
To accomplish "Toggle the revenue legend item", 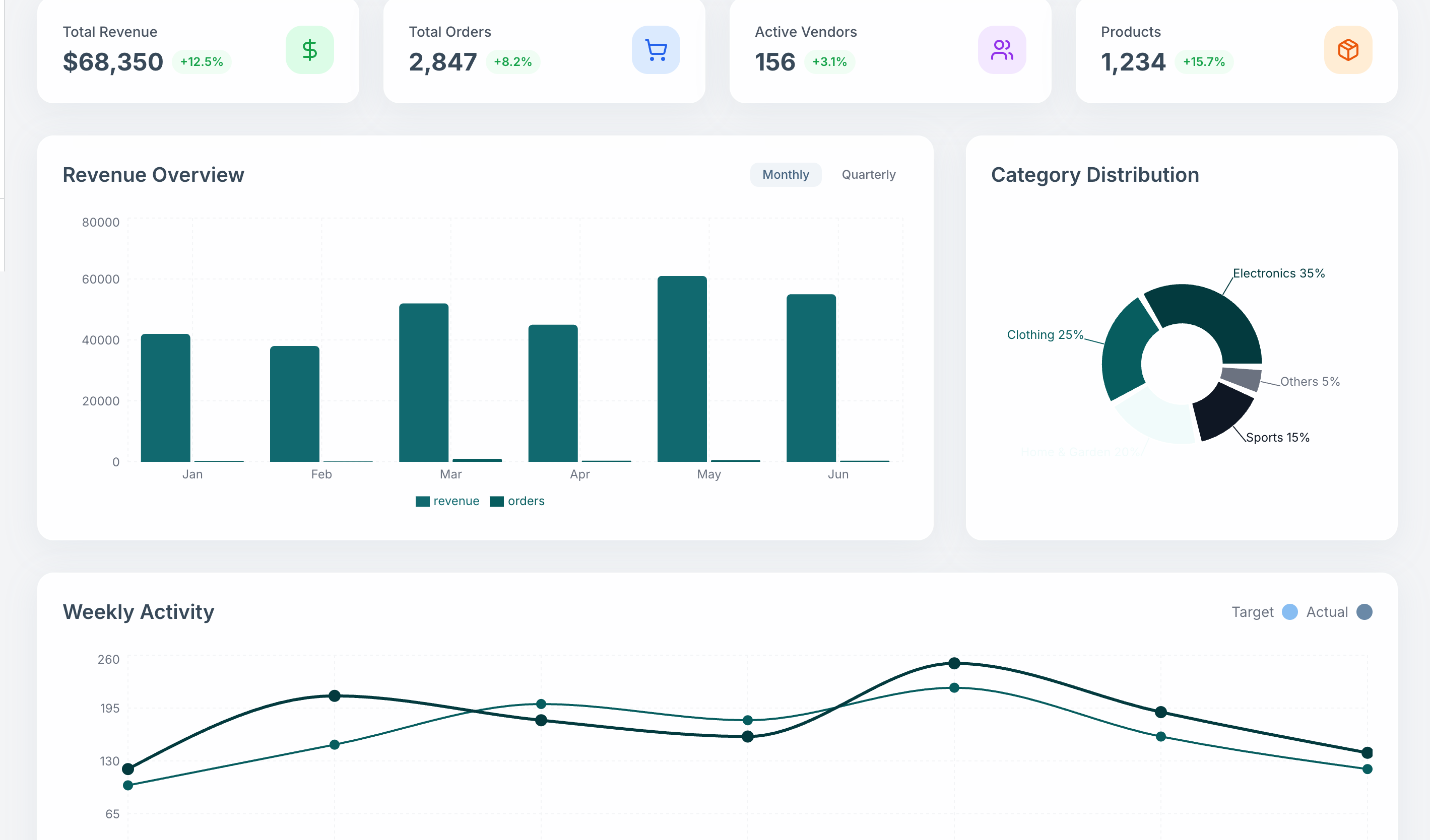I will [x=447, y=501].
